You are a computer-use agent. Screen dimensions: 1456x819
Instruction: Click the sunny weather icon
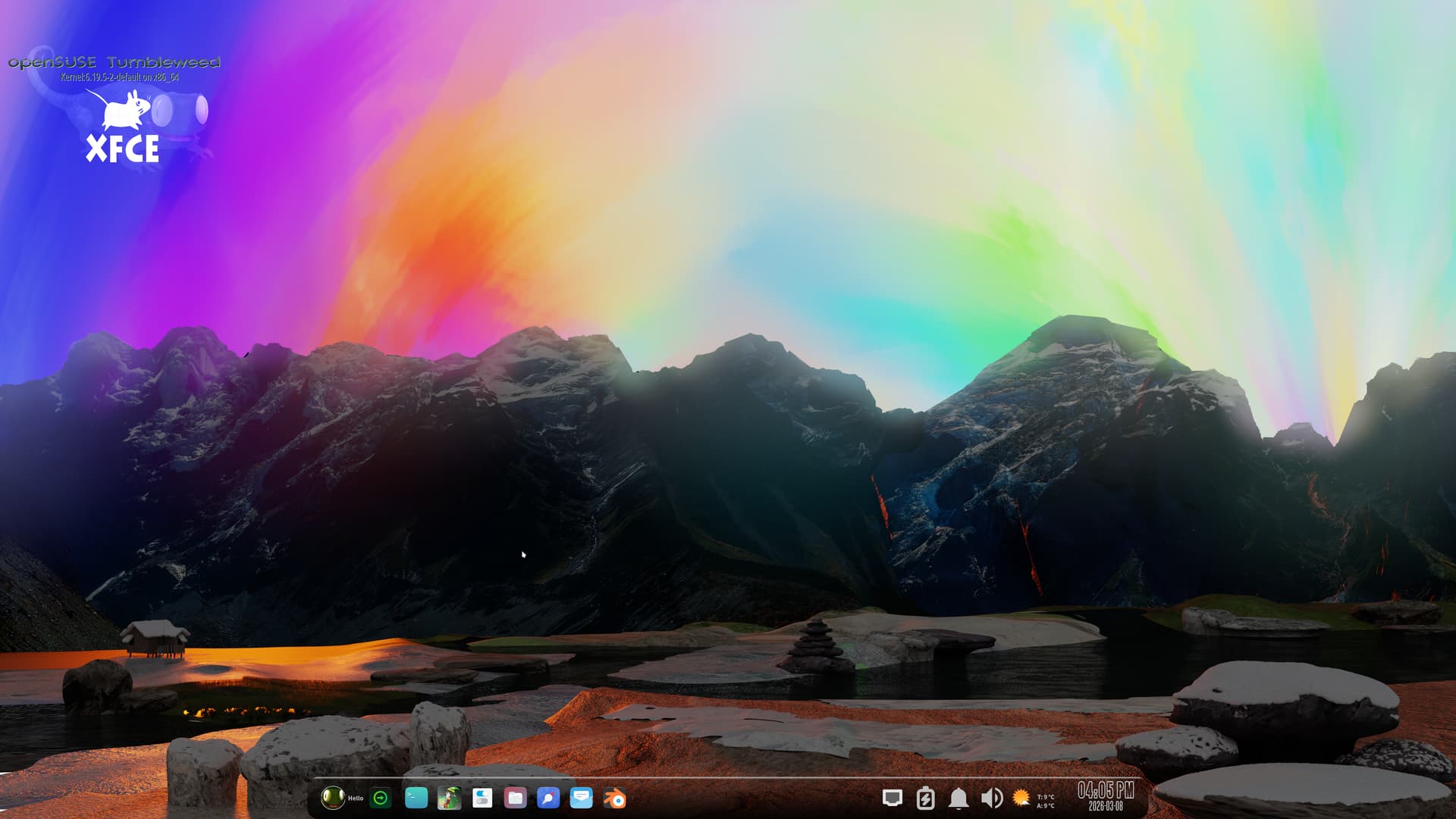click(1021, 798)
